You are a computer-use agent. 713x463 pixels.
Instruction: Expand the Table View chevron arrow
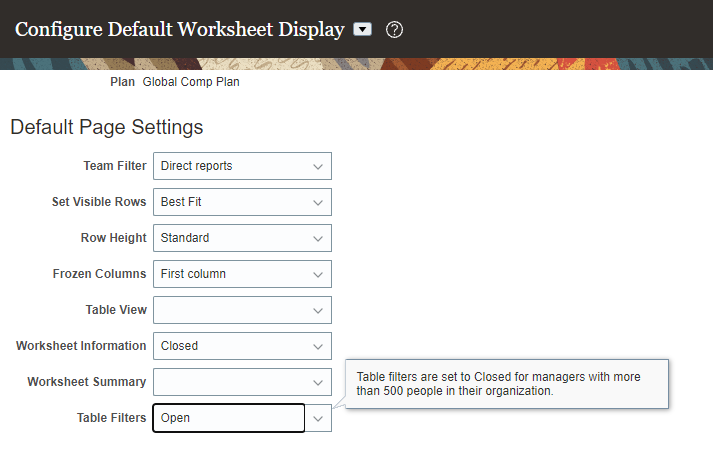[x=318, y=310]
